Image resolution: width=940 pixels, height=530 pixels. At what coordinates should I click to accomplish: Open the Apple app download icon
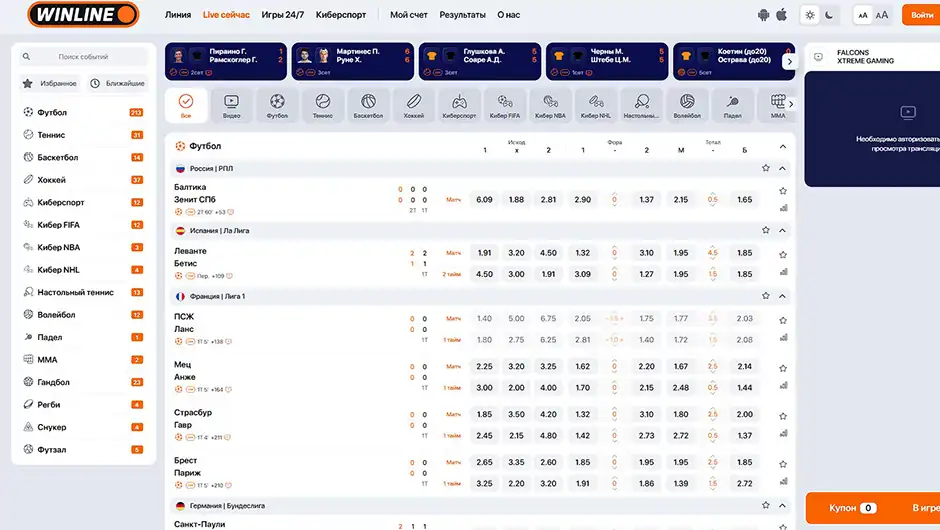(x=781, y=15)
